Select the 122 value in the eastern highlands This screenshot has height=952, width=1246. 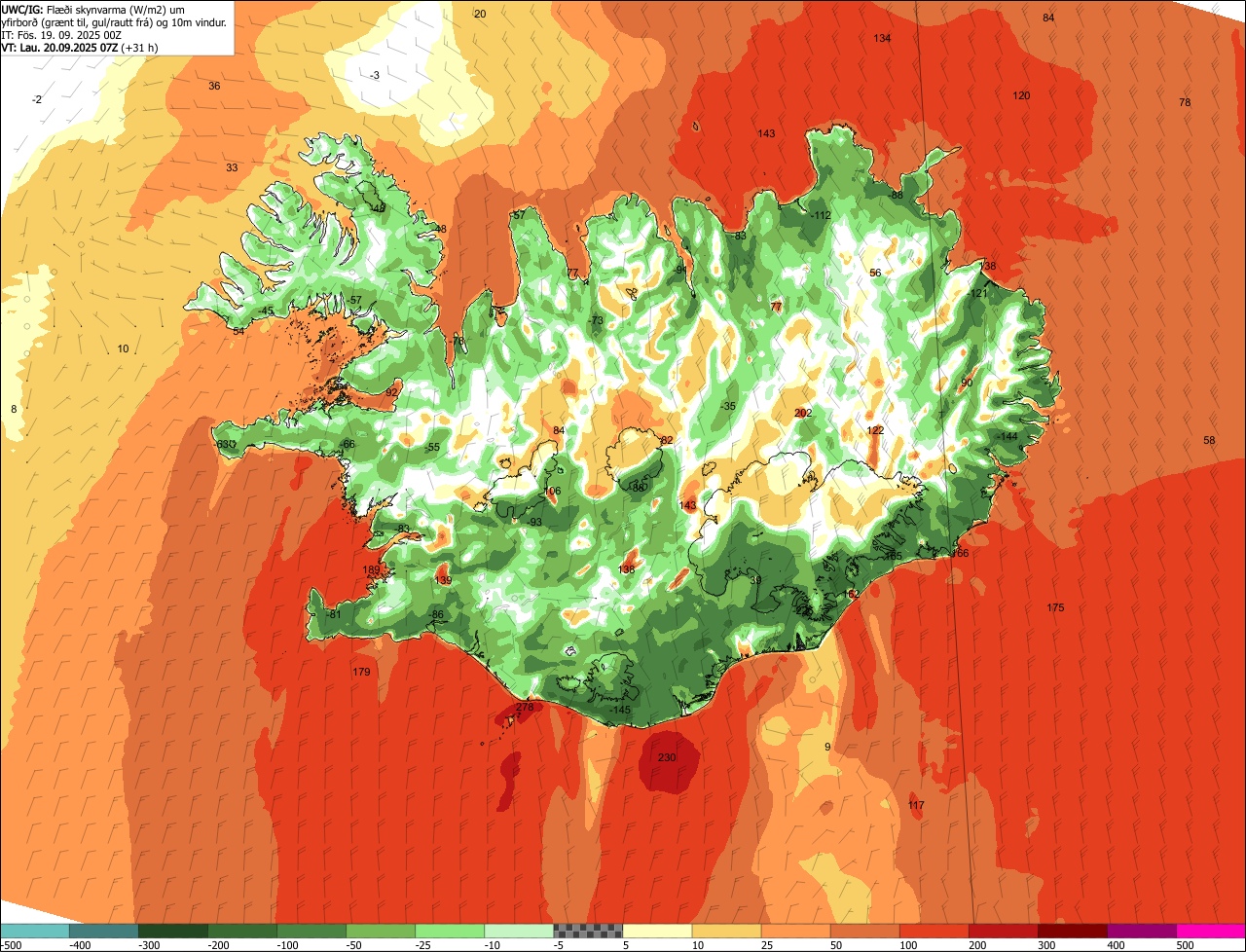875,430
